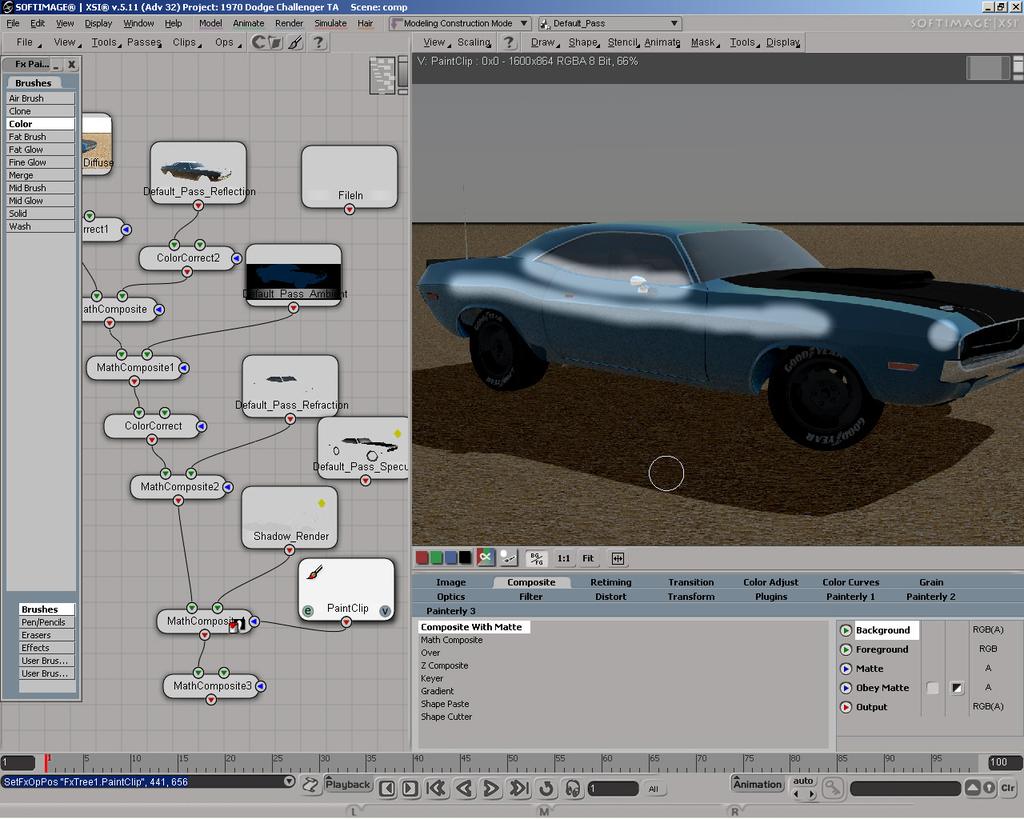Image resolution: width=1024 pixels, height=819 pixels.
Task: Jump to last frame of timeline
Action: coord(519,788)
